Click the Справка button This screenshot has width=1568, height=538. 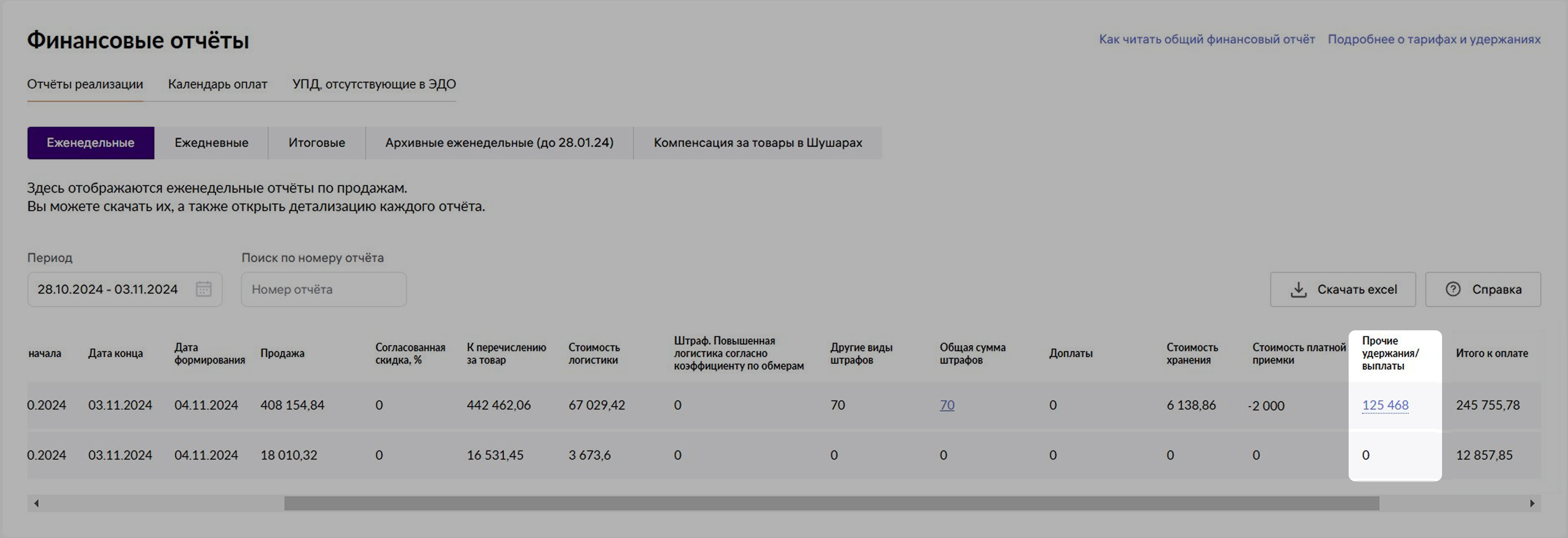[1483, 290]
